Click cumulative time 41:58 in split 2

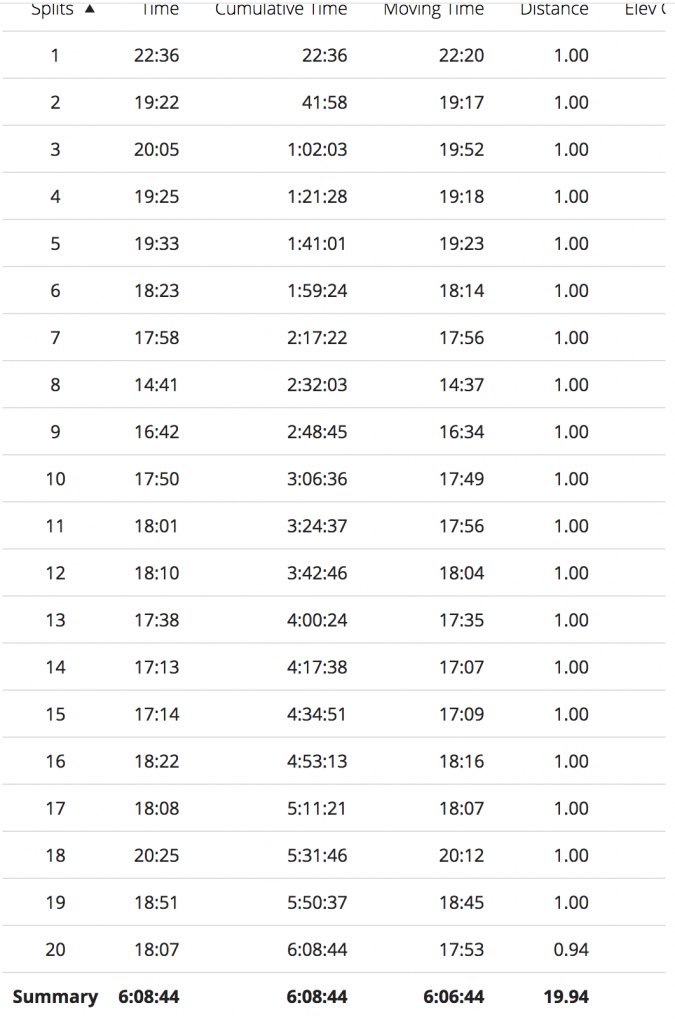tap(324, 103)
